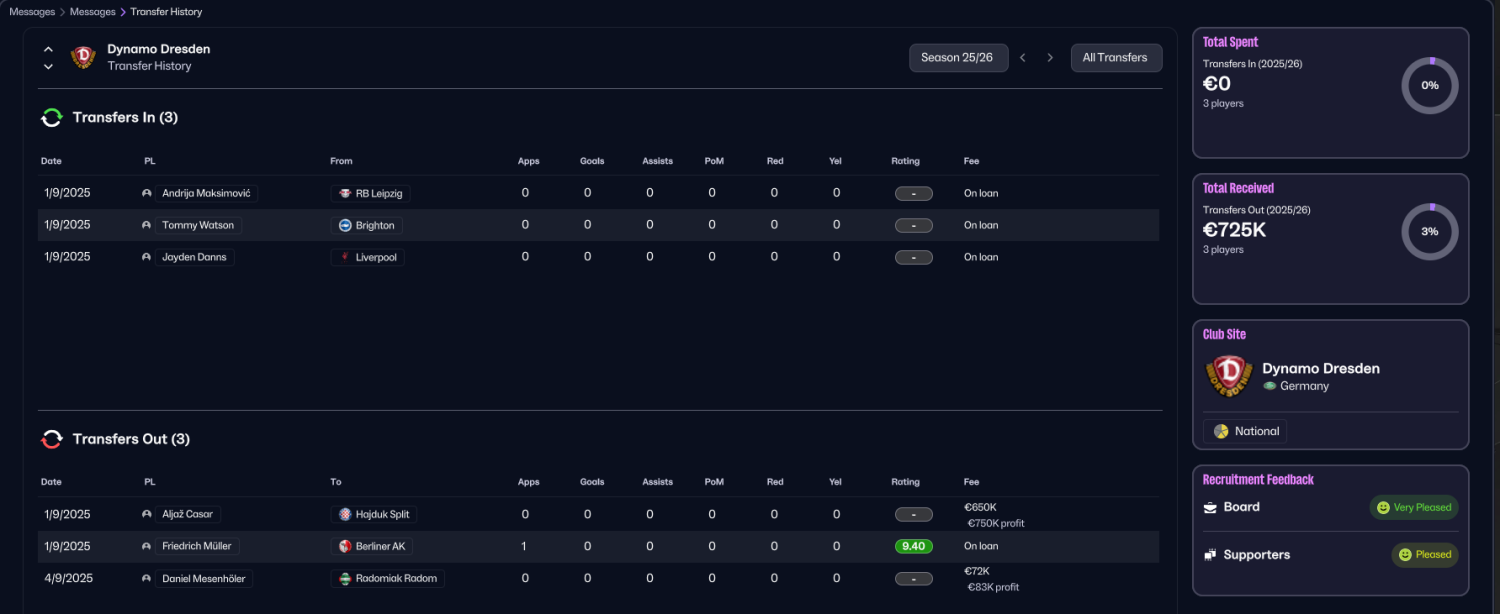The height and width of the screenshot is (614, 1500).
Task: Sort Transfers In by Apps column
Action: 529,161
